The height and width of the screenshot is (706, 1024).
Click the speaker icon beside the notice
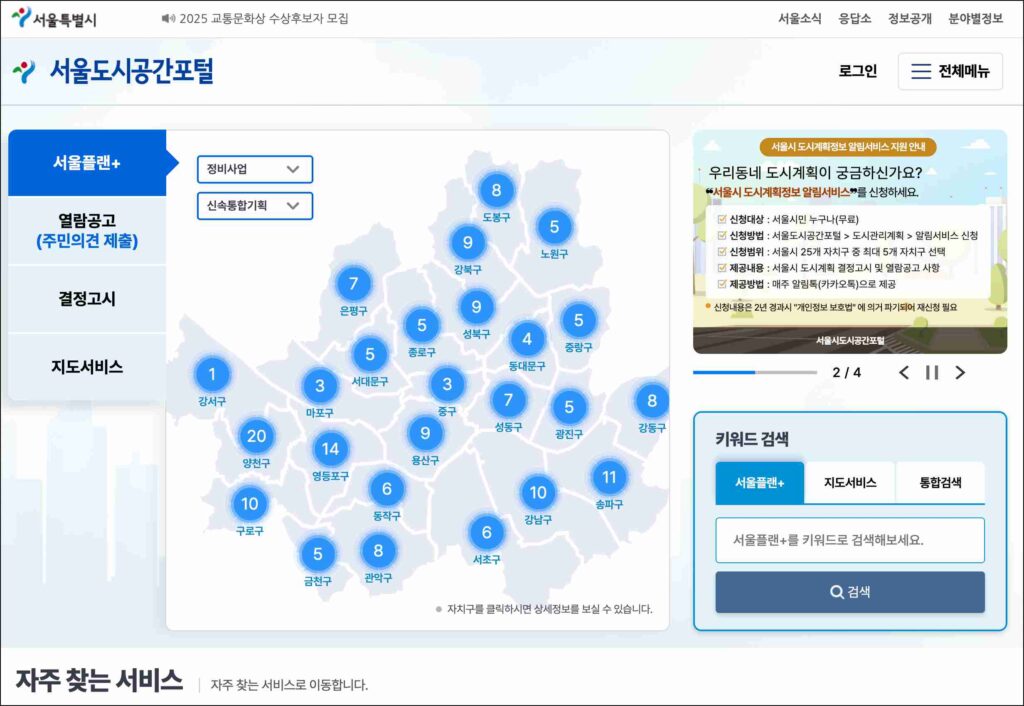[x=168, y=18]
